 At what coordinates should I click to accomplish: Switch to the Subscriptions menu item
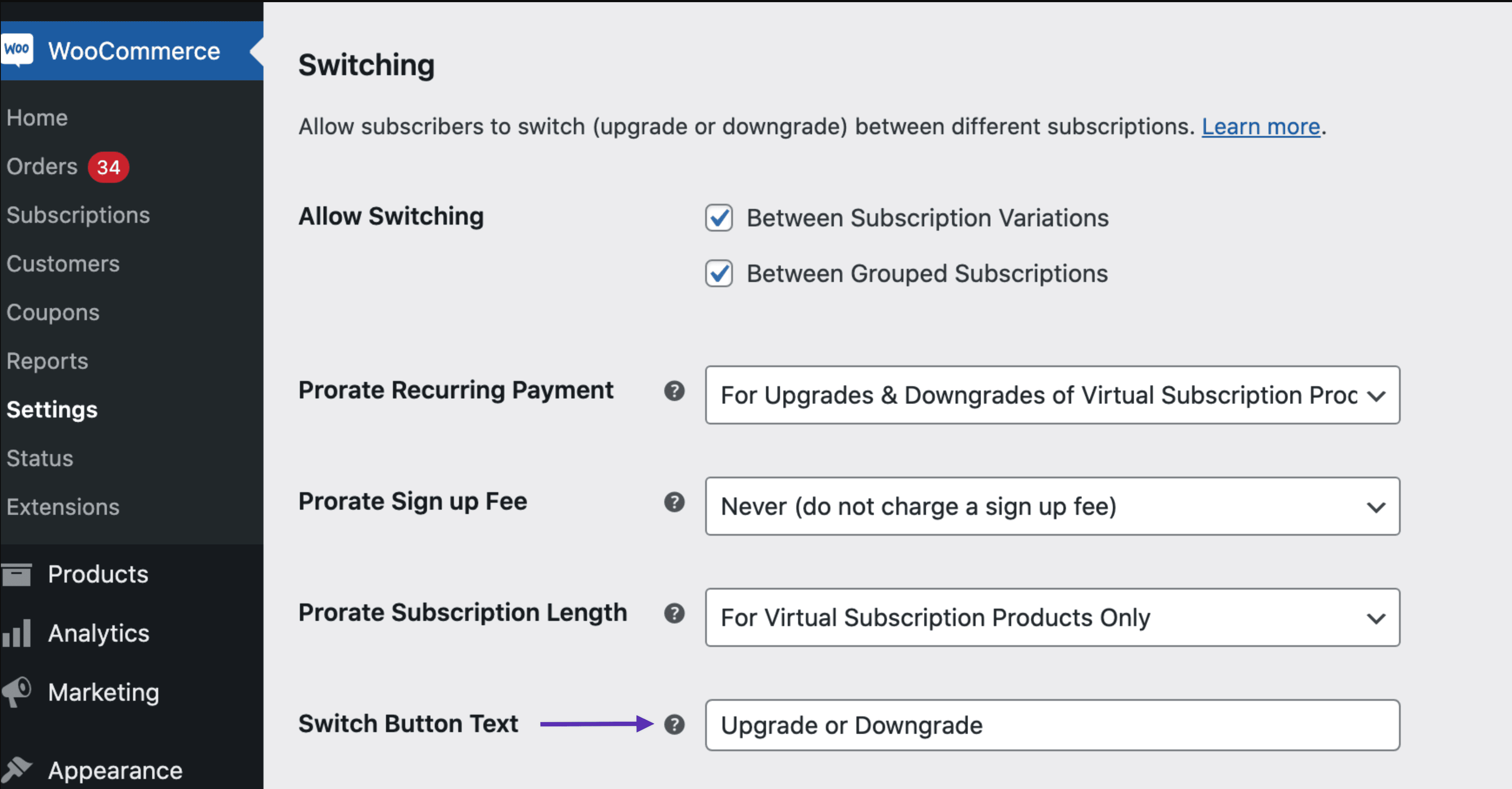(78, 215)
